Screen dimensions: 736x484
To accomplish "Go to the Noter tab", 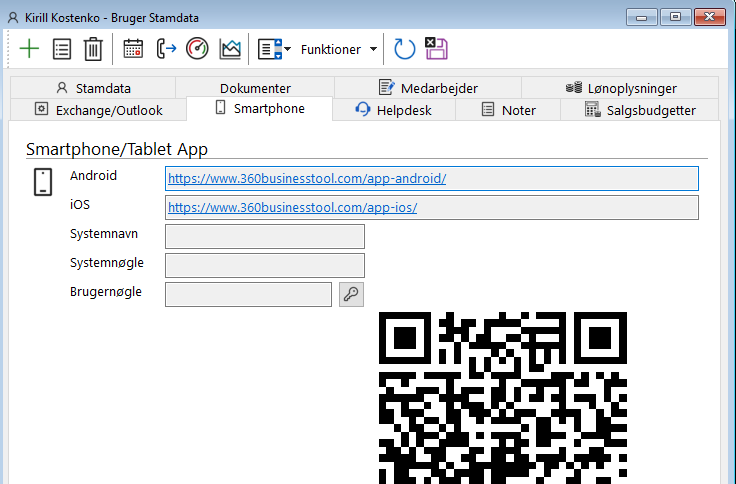I will click(x=508, y=110).
